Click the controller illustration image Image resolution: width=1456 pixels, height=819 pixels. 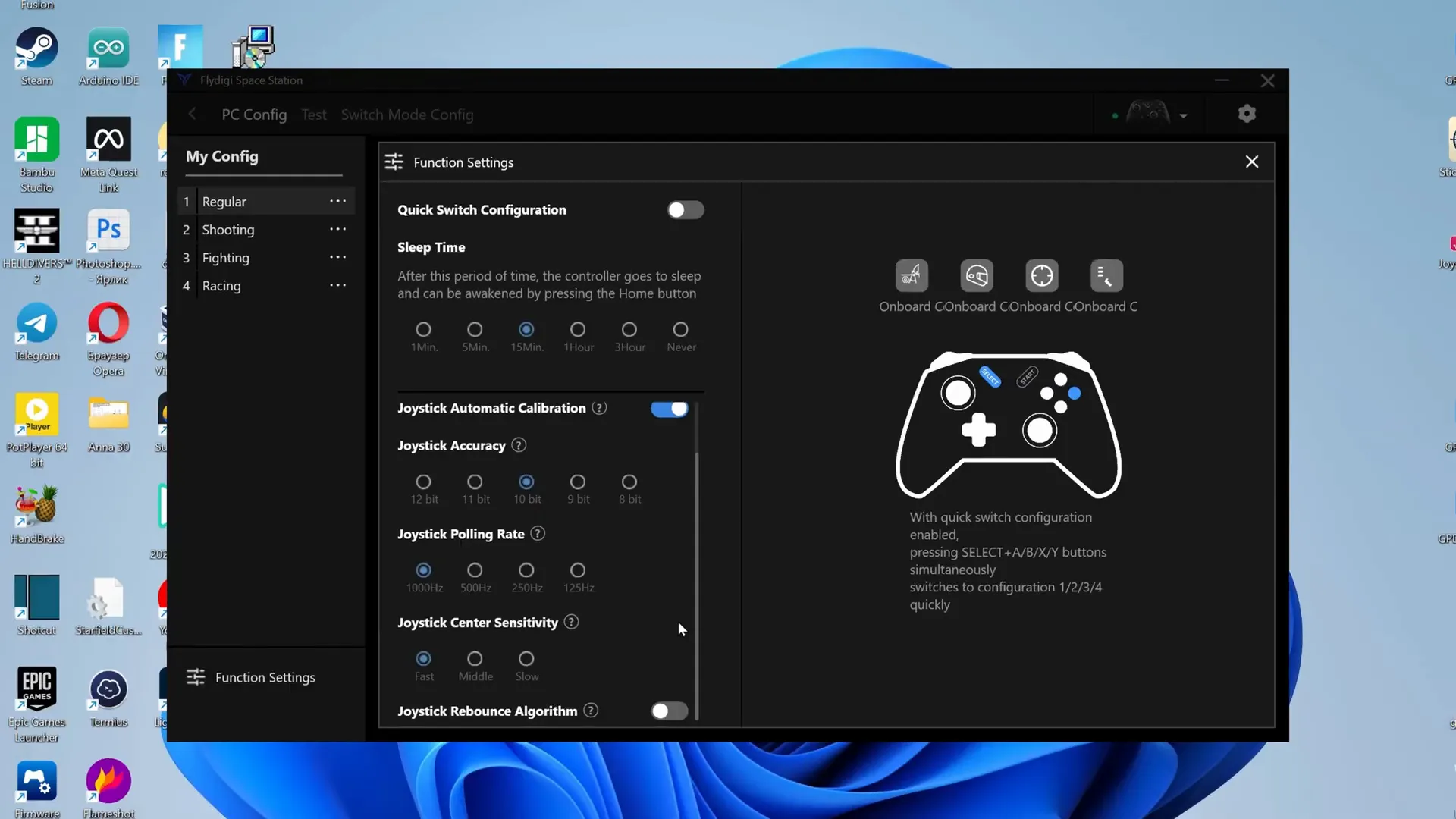[x=1009, y=424]
